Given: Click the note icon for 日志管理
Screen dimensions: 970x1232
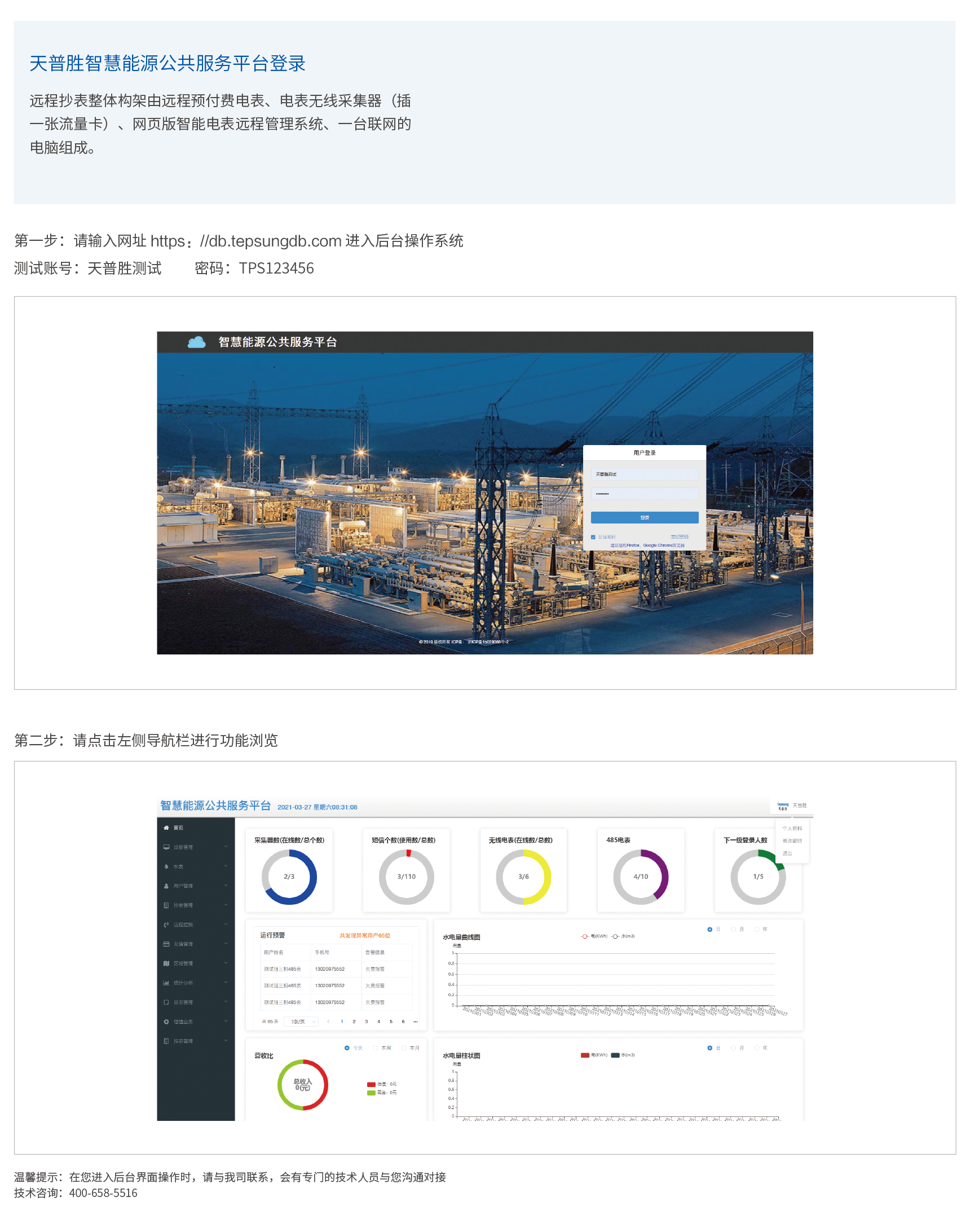Looking at the screenshot, I should [166, 1002].
